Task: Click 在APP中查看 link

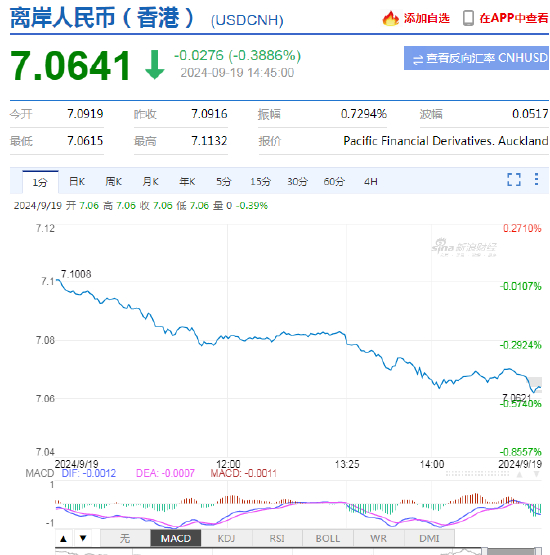Action: [x=514, y=18]
